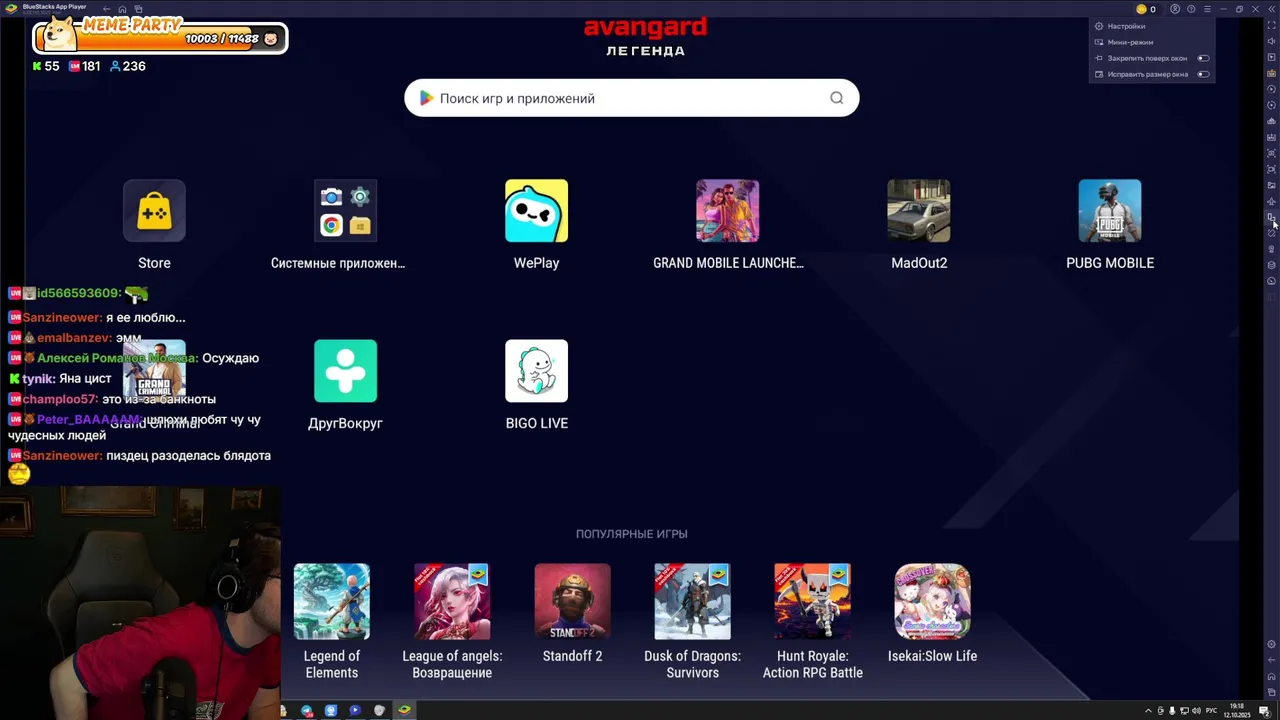The width and height of the screenshot is (1280, 720).
Task: Launch GRAND MOBILE LAUNCHER app
Action: pyautogui.click(x=727, y=211)
